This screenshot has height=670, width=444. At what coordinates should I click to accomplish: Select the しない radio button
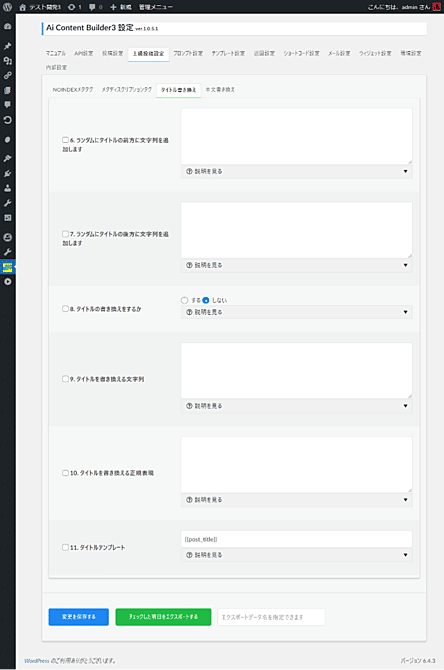click(x=206, y=300)
